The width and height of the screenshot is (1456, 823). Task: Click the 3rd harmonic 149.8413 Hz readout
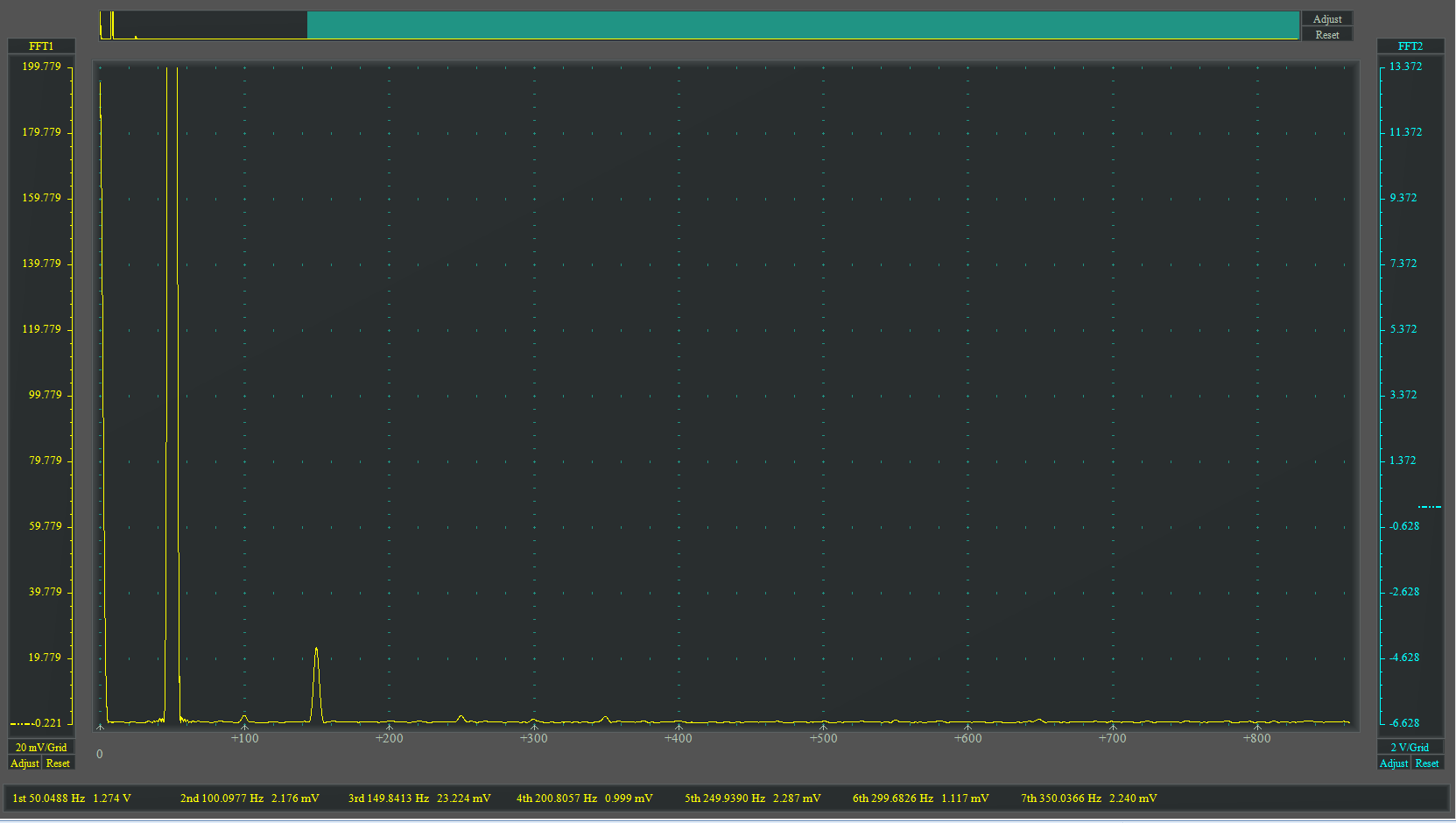click(x=419, y=798)
